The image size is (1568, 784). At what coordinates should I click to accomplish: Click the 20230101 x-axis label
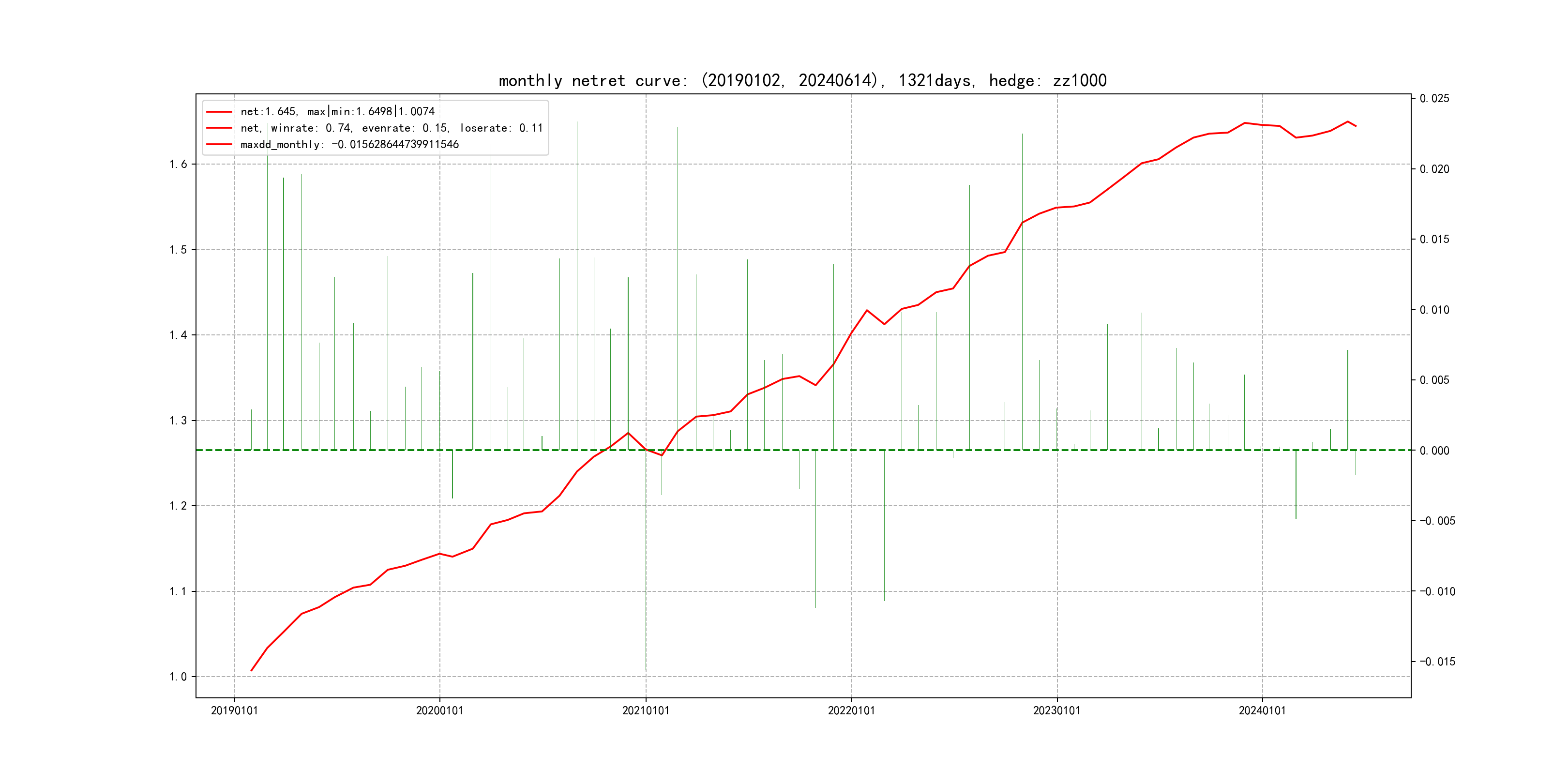click(x=1056, y=710)
